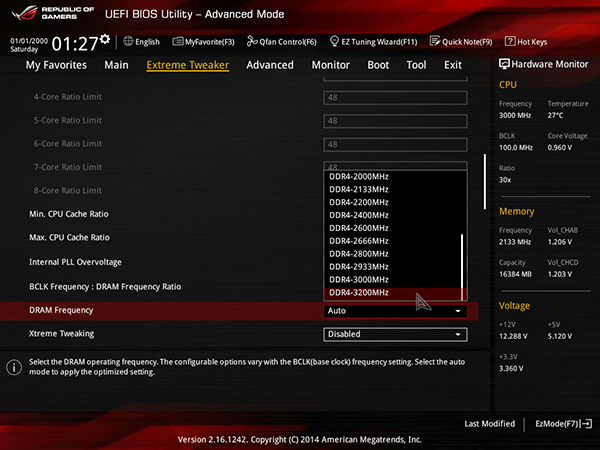
Task: Choose highlighted DDR4-3200MHz option
Action: point(392,293)
